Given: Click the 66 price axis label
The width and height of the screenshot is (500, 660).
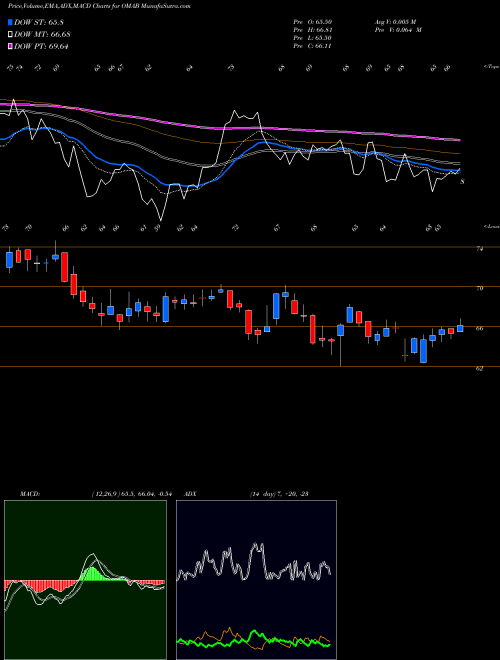Looking at the screenshot, I should (x=479, y=328).
